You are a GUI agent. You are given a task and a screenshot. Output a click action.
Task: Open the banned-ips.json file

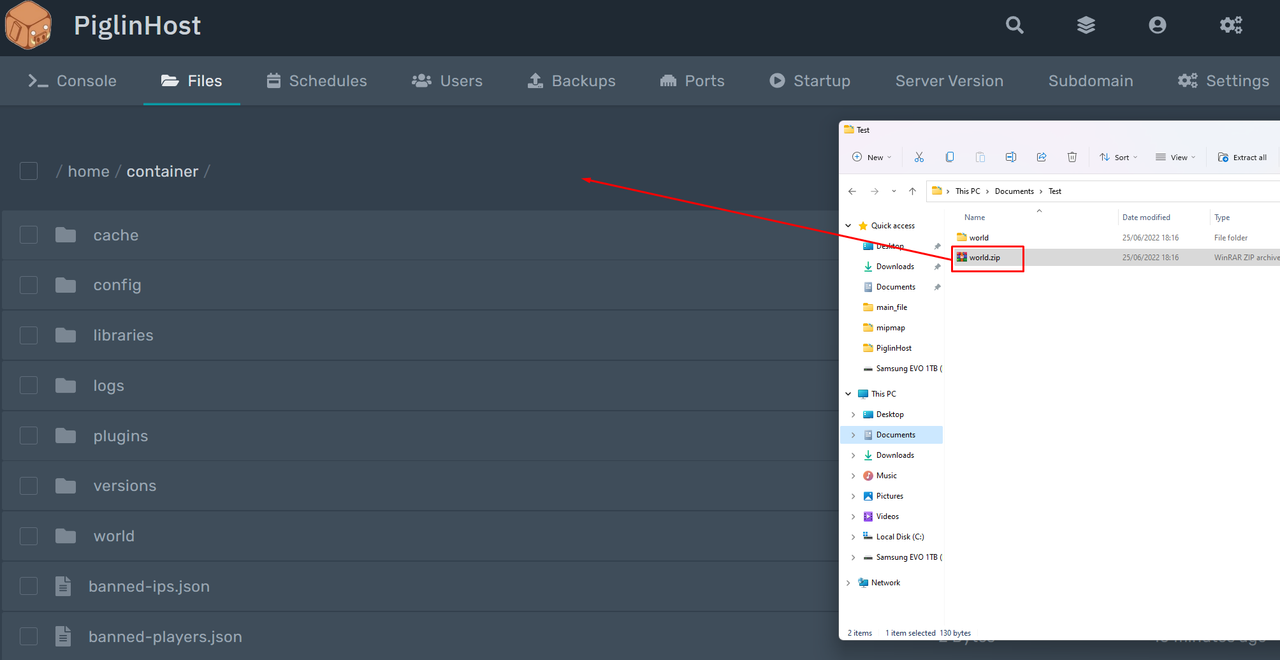[149, 586]
